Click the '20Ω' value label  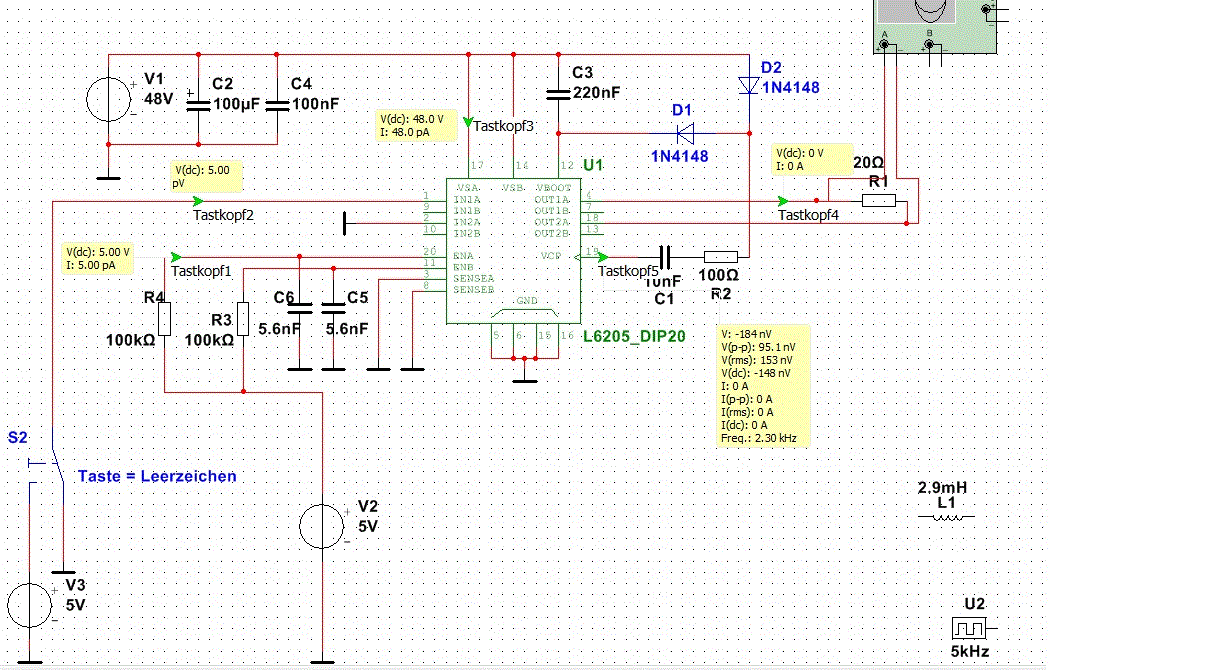click(x=868, y=163)
